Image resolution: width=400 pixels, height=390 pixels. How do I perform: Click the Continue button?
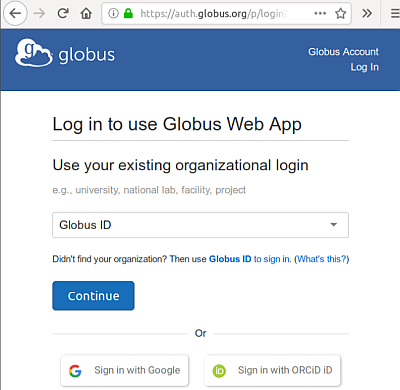coord(93,296)
